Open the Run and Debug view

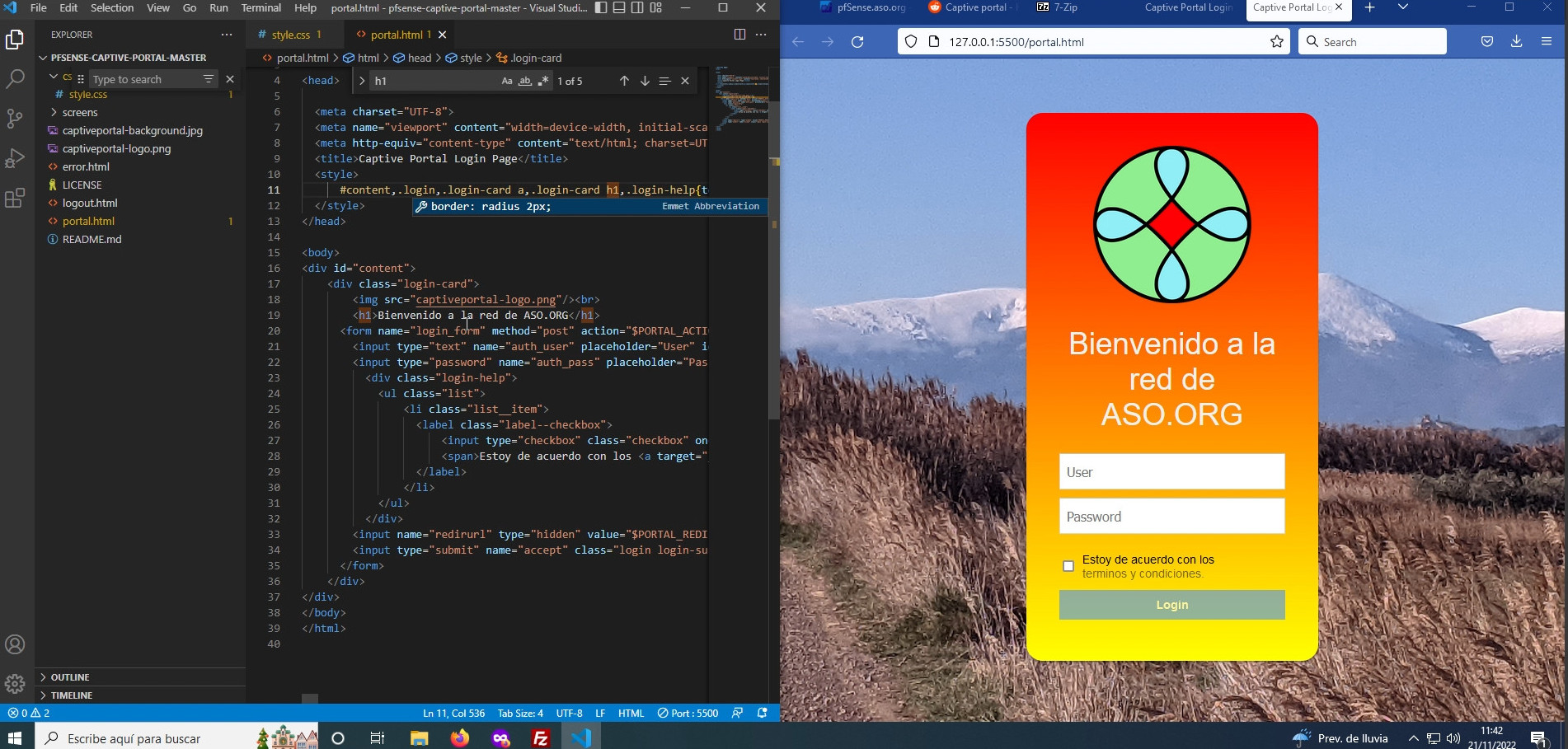point(15,158)
